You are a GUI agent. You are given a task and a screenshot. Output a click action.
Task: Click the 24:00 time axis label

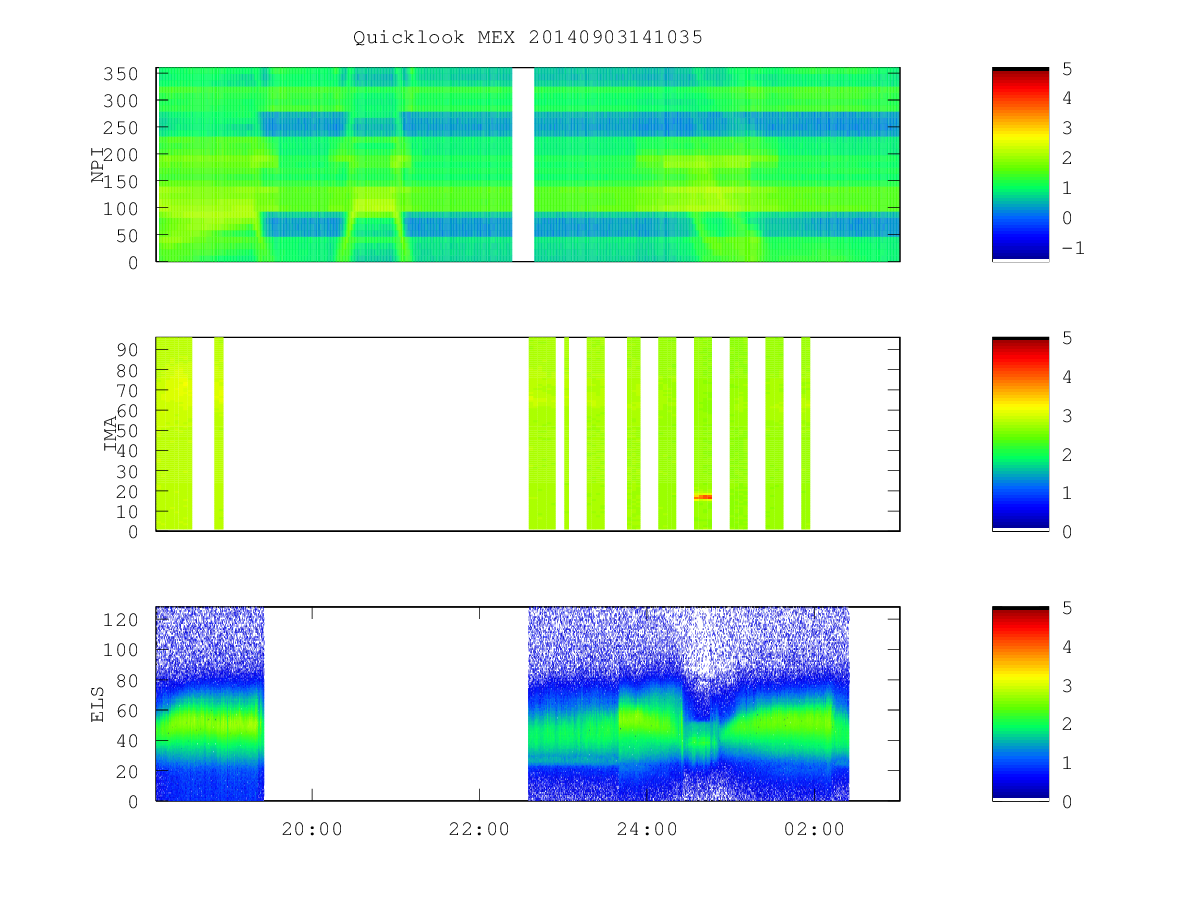pos(647,829)
